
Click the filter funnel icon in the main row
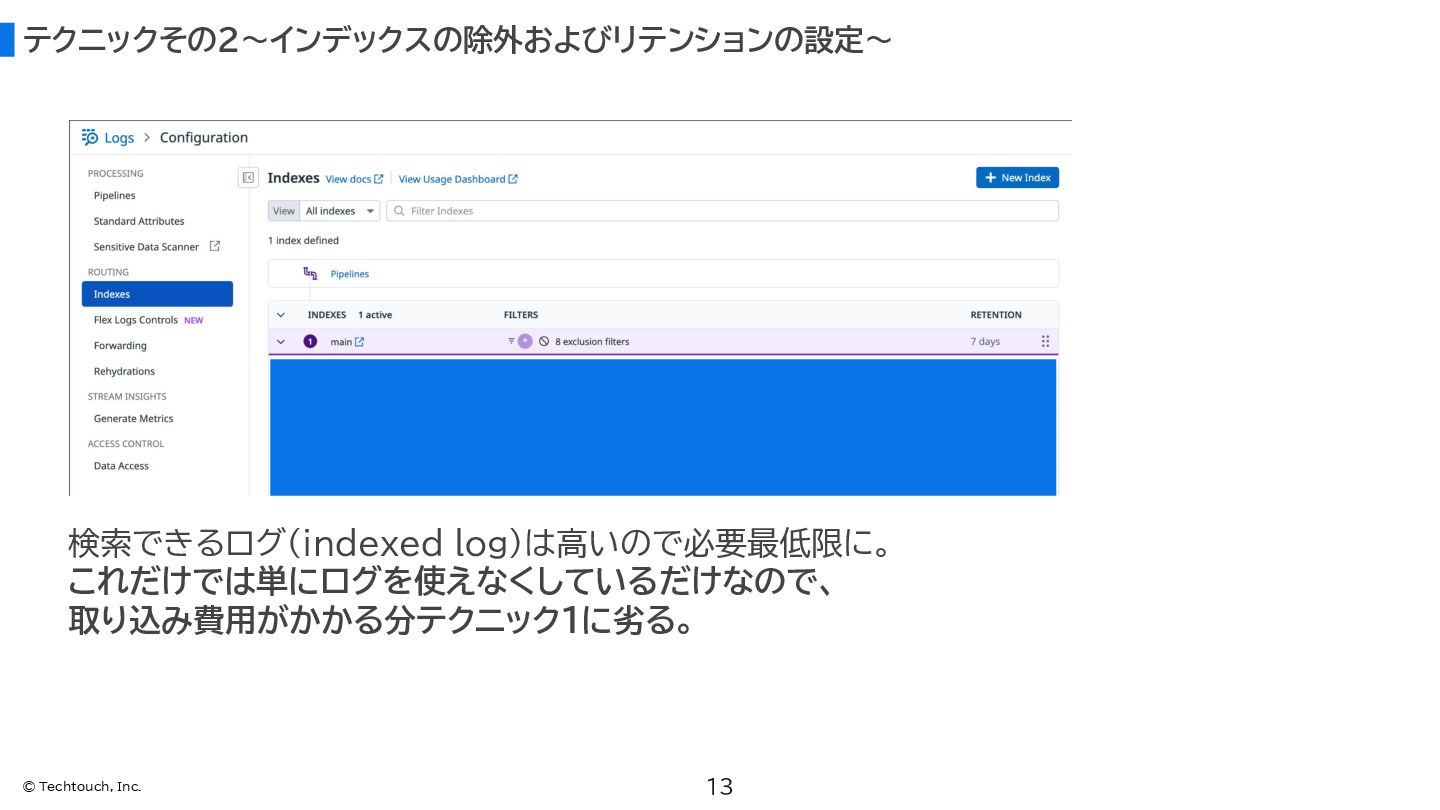pos(511,341)
